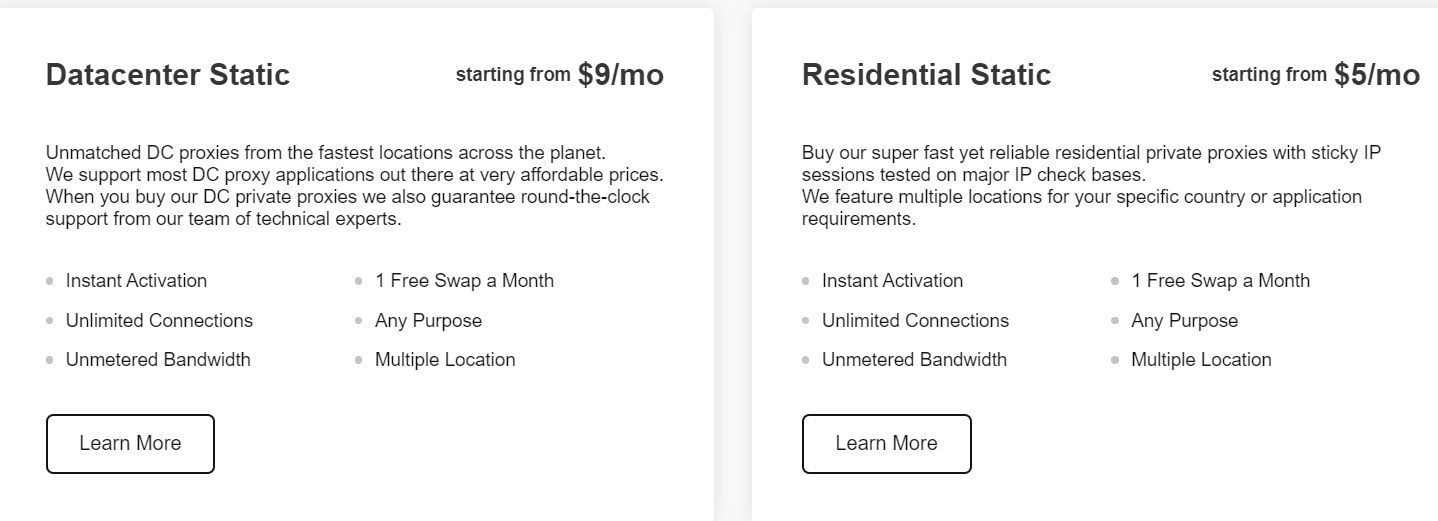Click 1 Free Swap a Month in Residential card

click(x=1220, y=281)
